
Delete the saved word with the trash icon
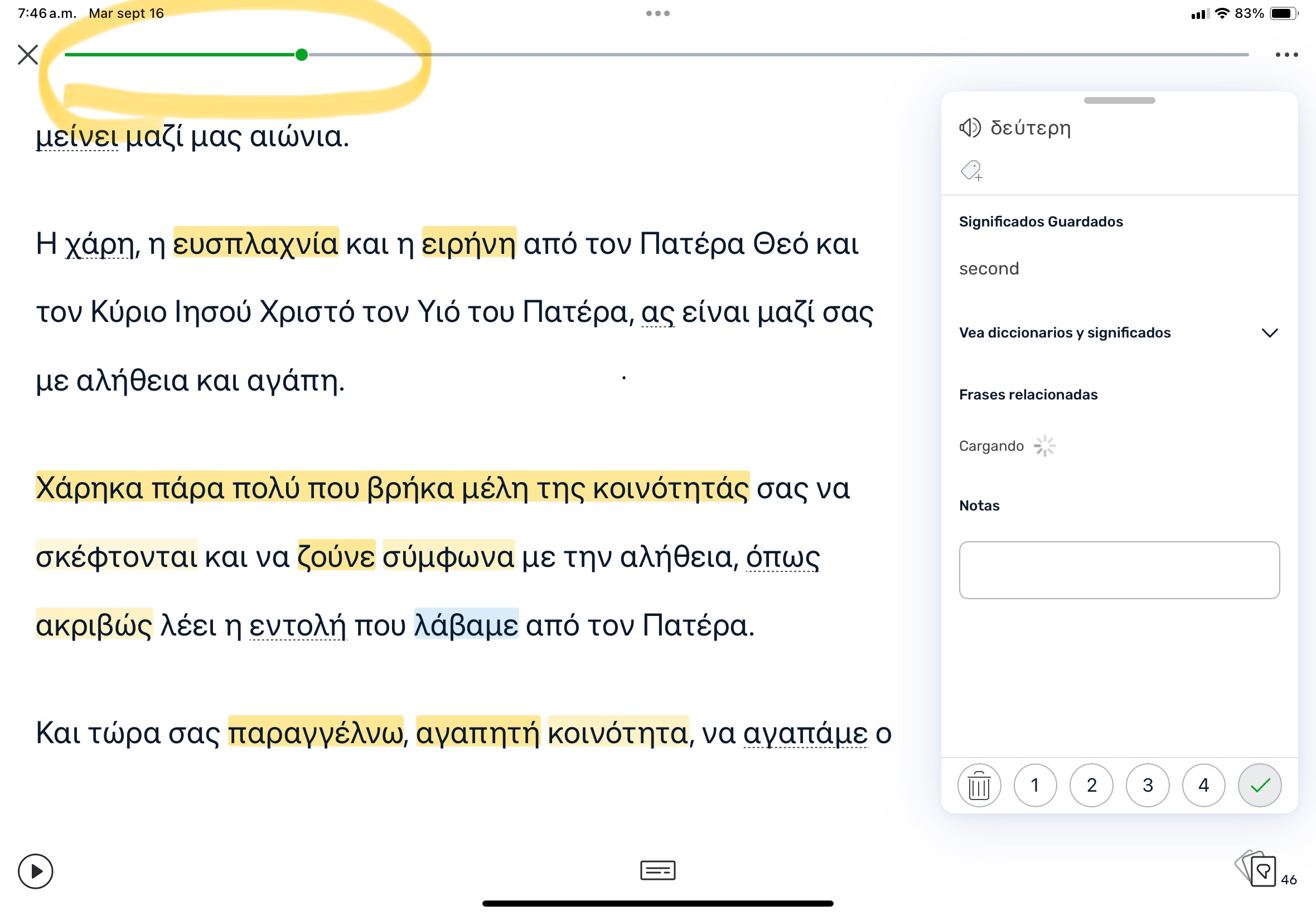pos(979,786)
